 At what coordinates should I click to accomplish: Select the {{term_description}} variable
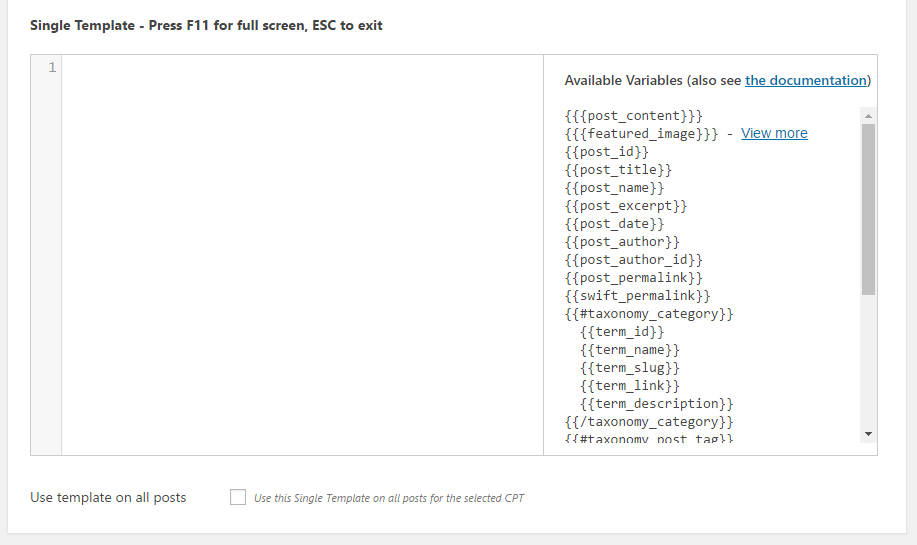[656, 403]
